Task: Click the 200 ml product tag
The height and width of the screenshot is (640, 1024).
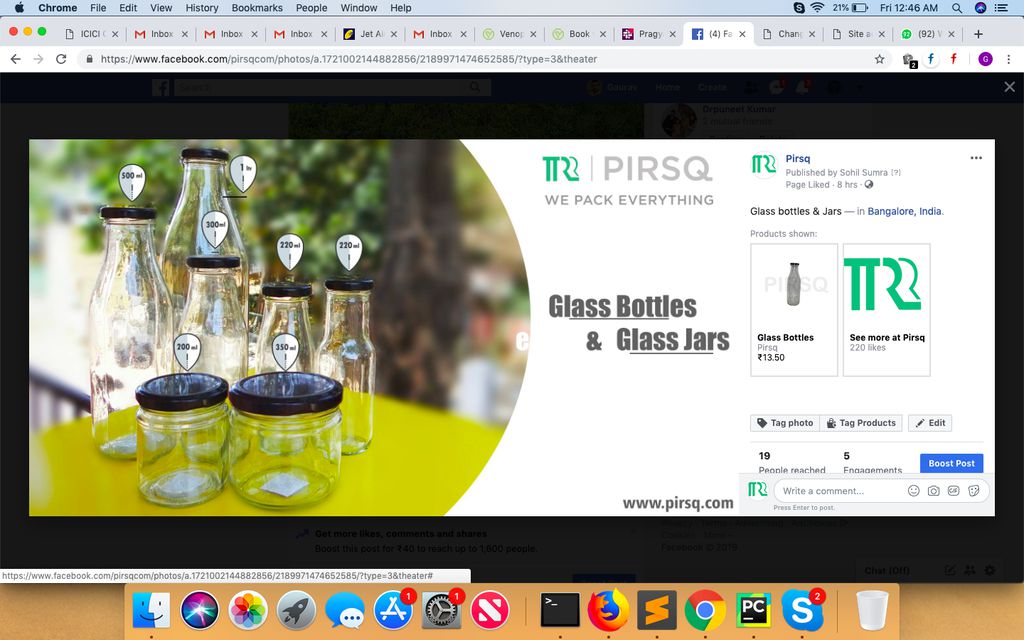Action: click(187, 351)
